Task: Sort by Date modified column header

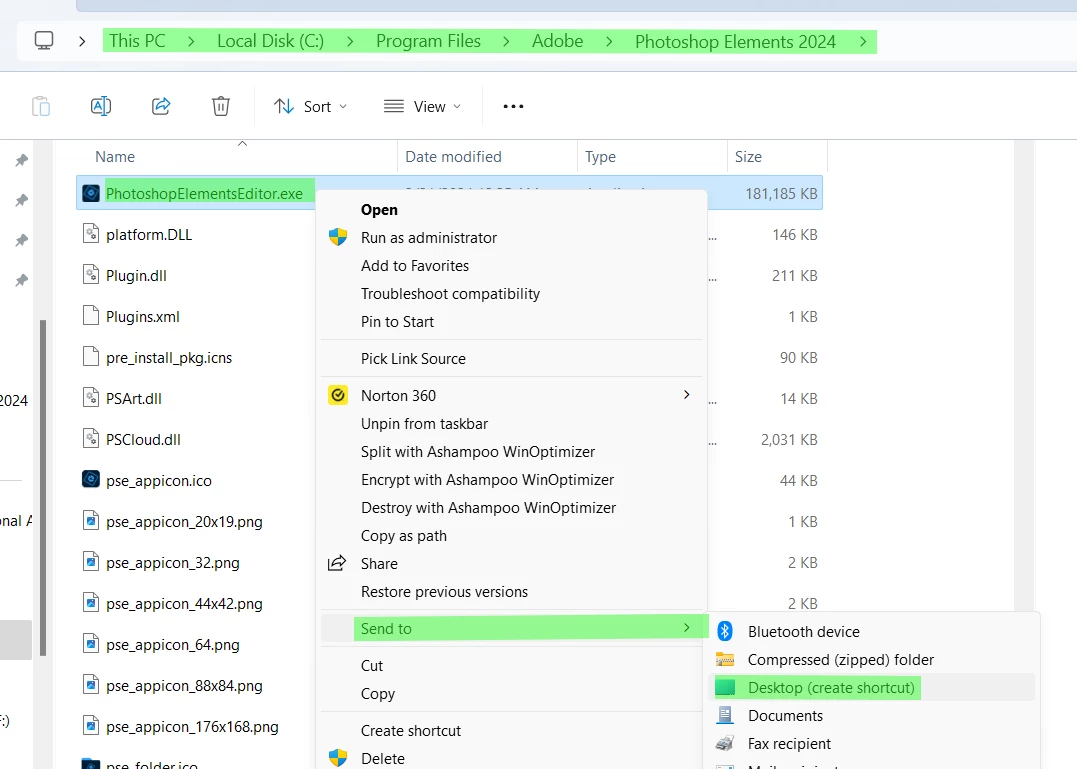Action: 453,157
